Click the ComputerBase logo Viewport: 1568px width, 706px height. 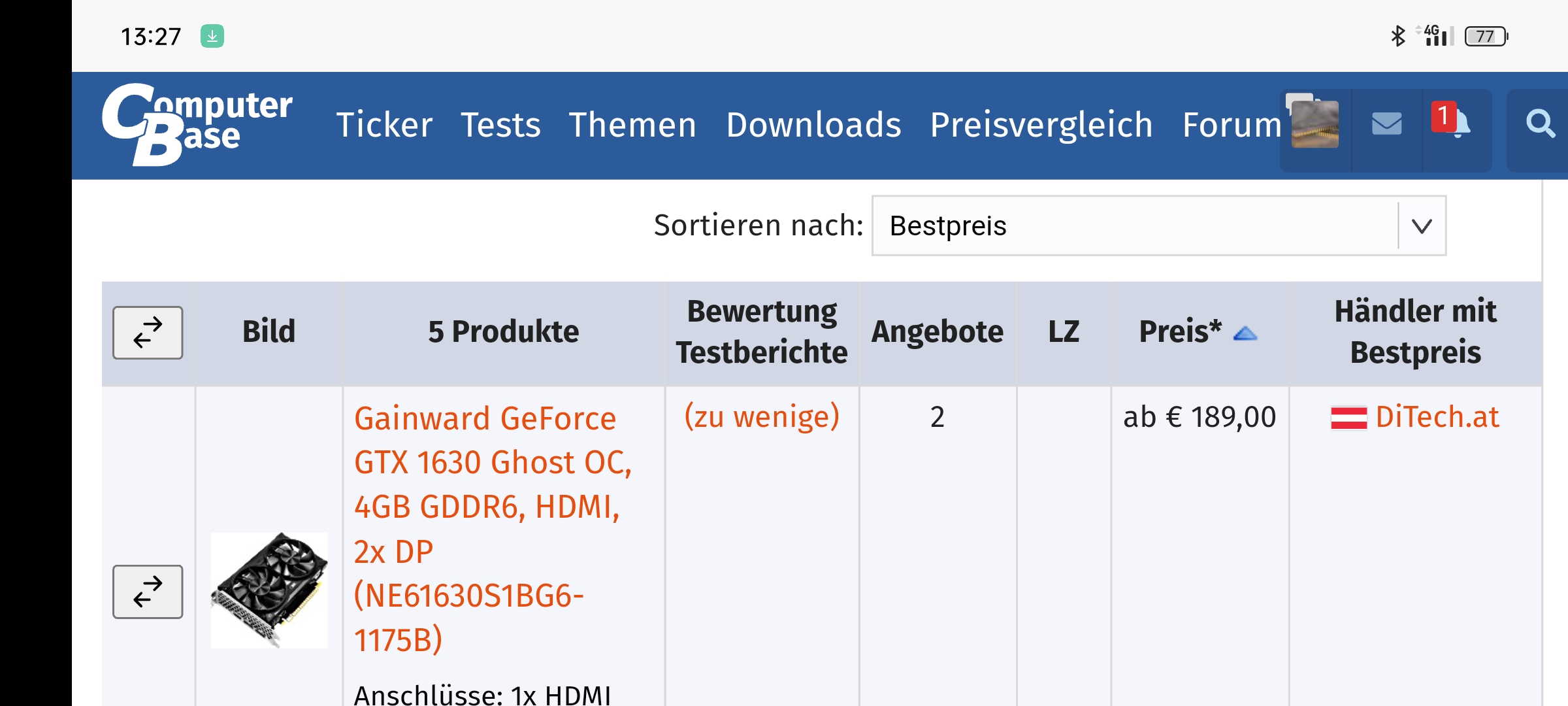[197, 124]
